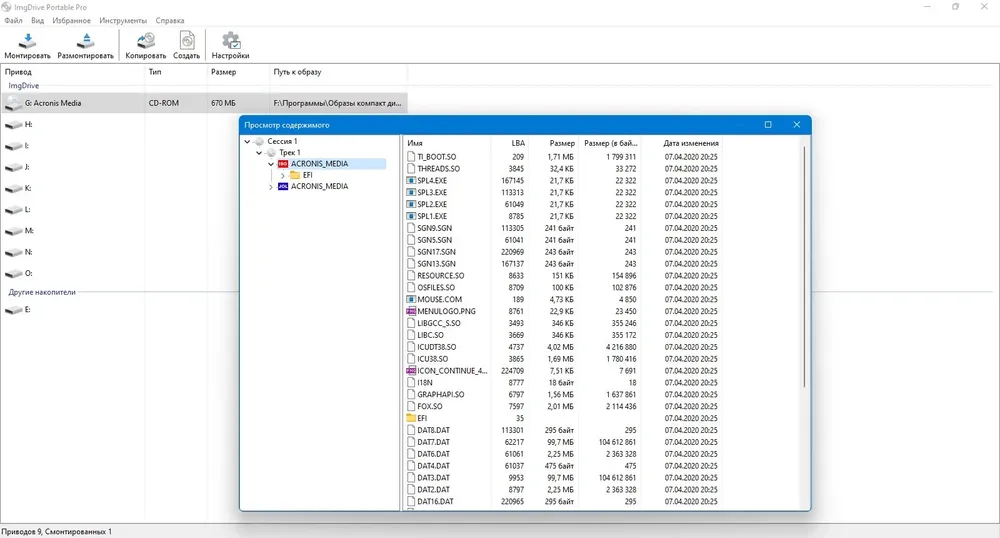Select the G: Acronis Media drive icon

point(13,103)
